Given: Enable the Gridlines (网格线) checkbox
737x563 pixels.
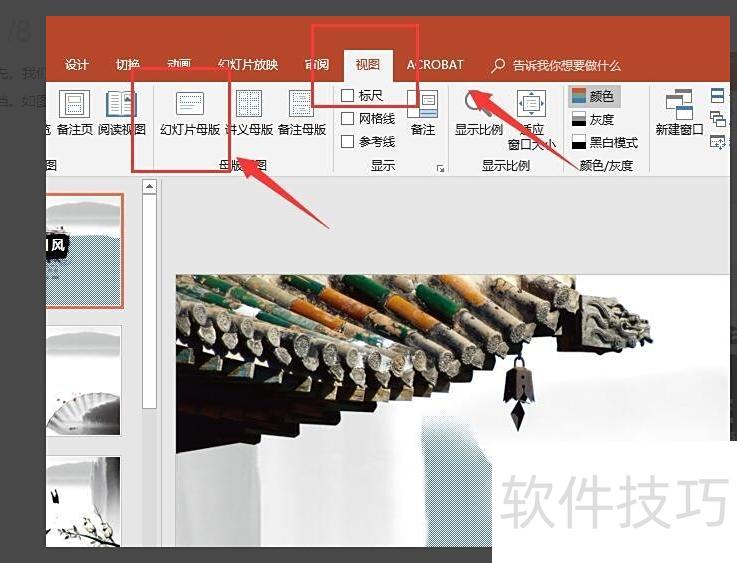Looking at the screenshot, I should [347, 118].
